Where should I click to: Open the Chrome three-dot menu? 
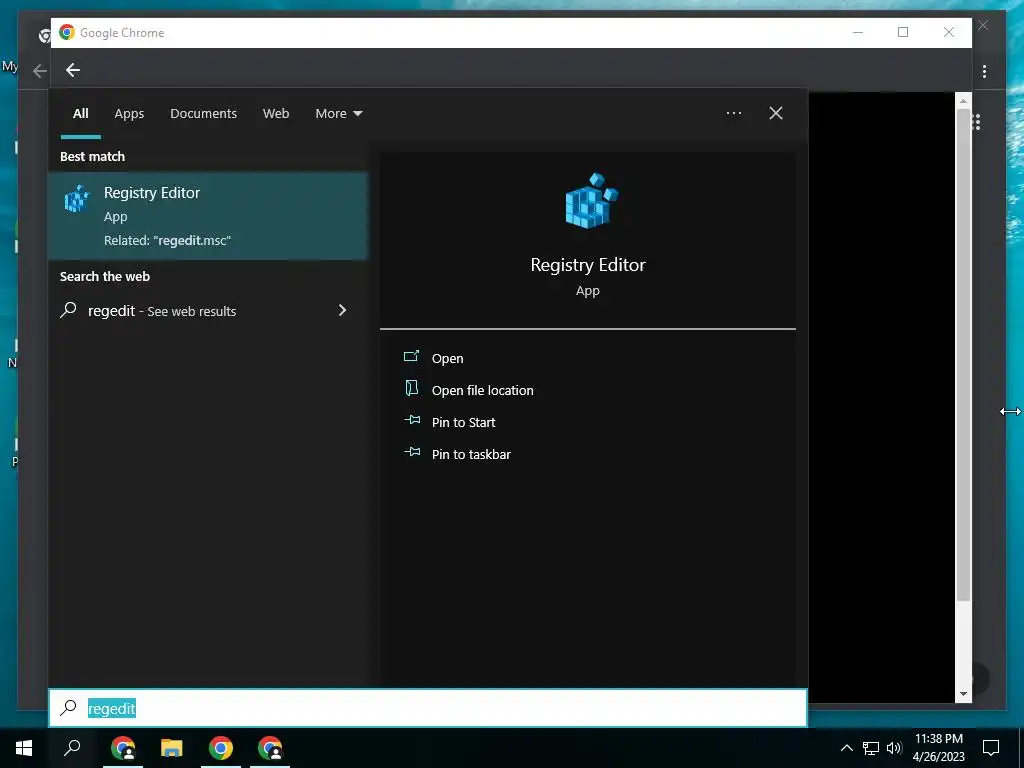tap(984, 71)
